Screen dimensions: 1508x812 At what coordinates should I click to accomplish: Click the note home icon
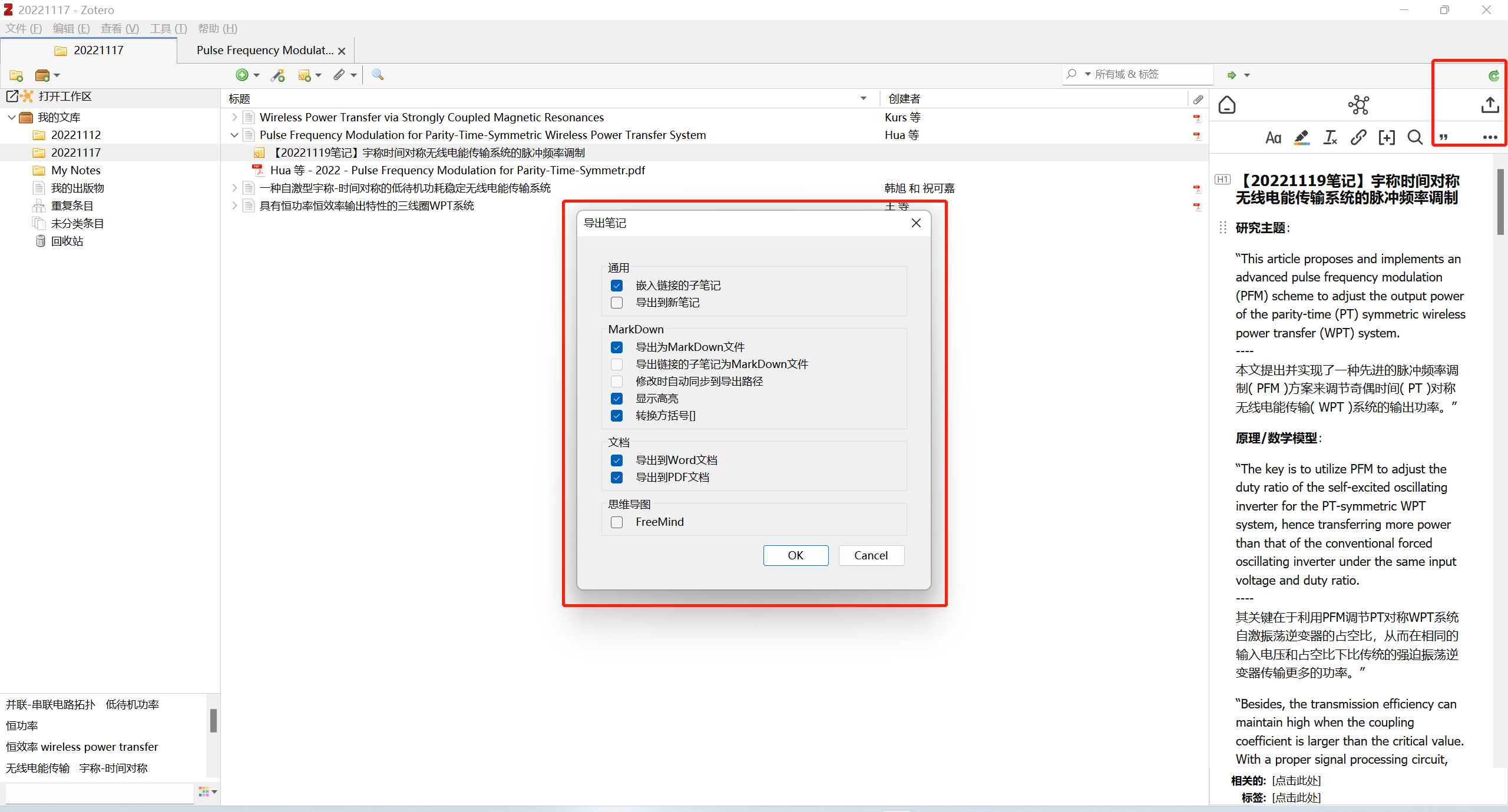pos(1226,105)
